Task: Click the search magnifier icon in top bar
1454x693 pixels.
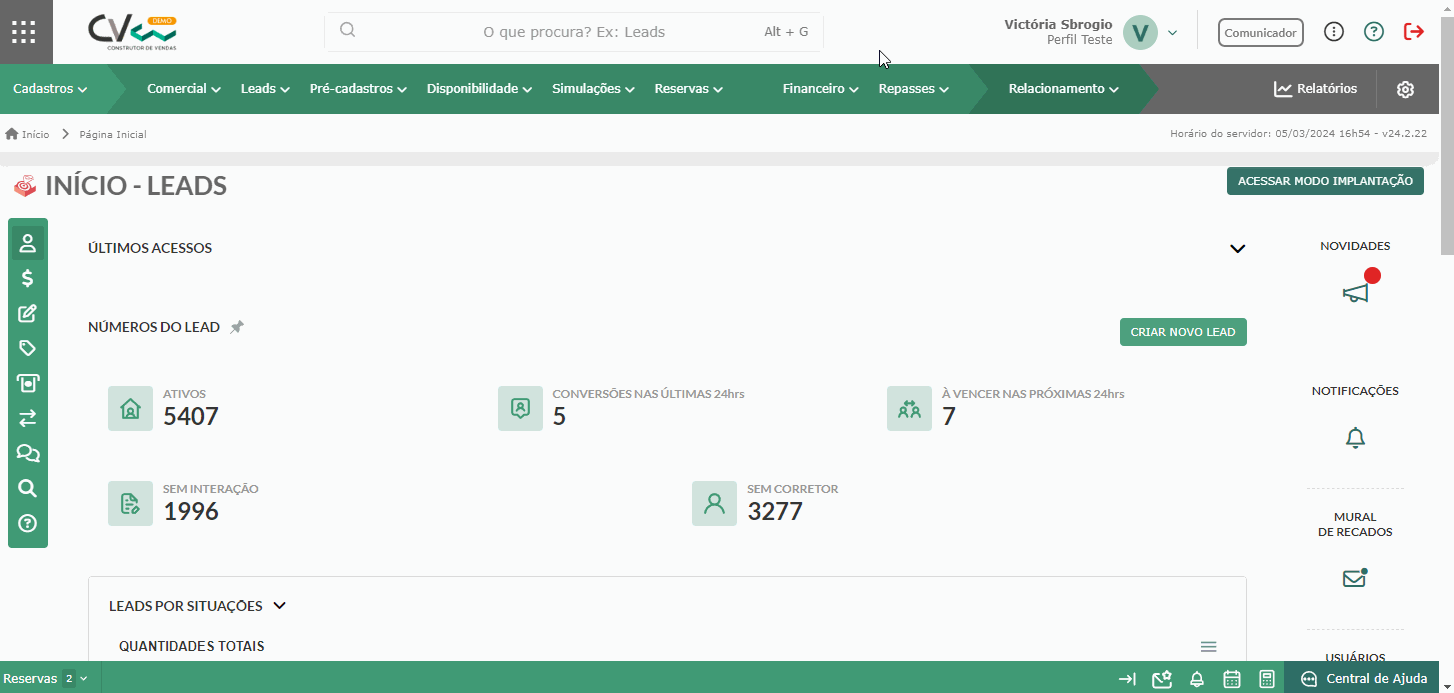Action: 348,30
